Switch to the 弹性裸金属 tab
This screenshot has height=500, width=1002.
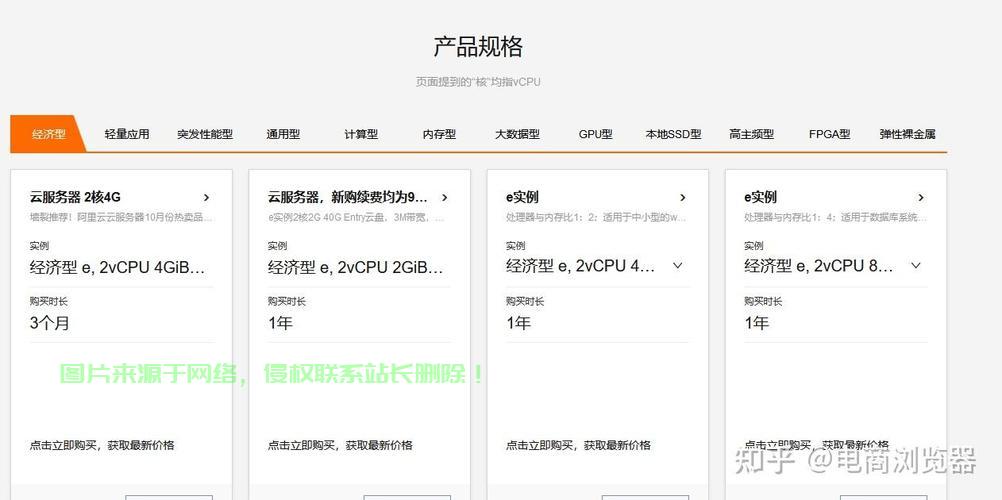pos(907,134)
